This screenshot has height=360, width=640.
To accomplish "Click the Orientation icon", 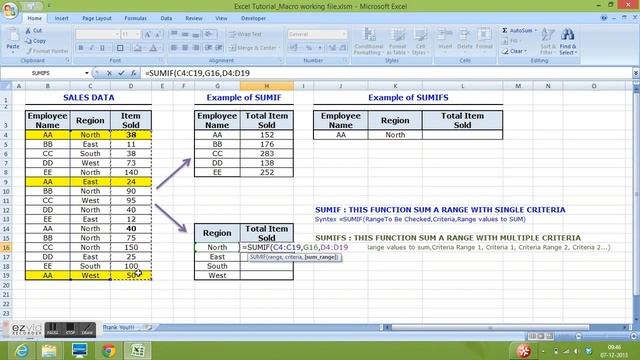I will (209, 34).
